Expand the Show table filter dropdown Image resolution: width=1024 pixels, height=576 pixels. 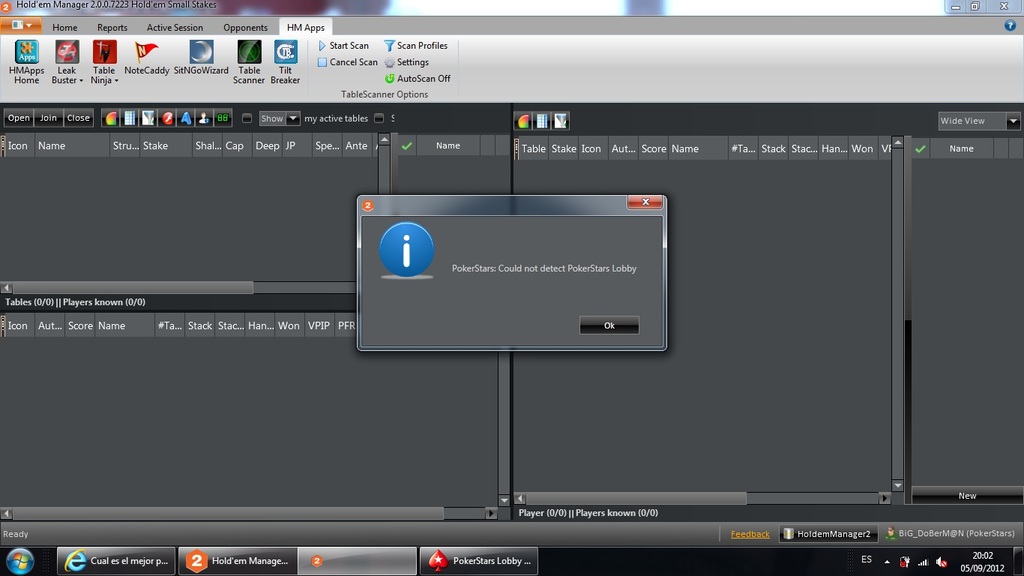point(292,117)
